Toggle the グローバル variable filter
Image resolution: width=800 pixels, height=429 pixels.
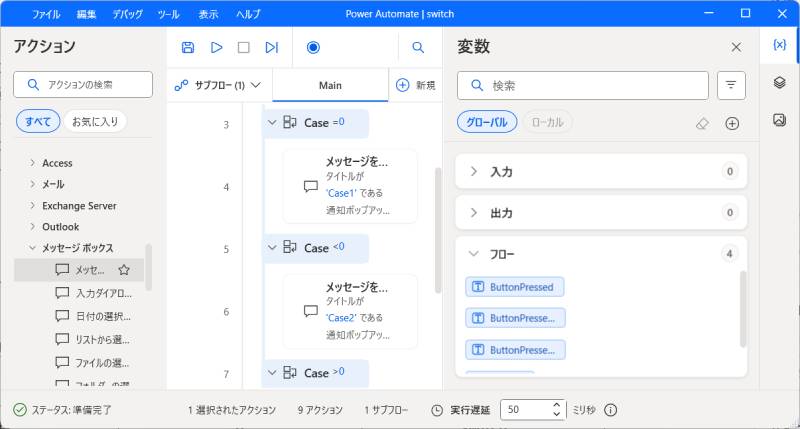(x=487, y=122)
